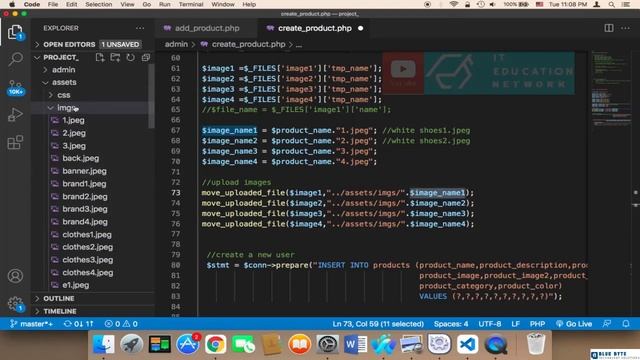Open Google Chrome from the Dock
This screenshot has width=640, height=360.
[216, 344]
